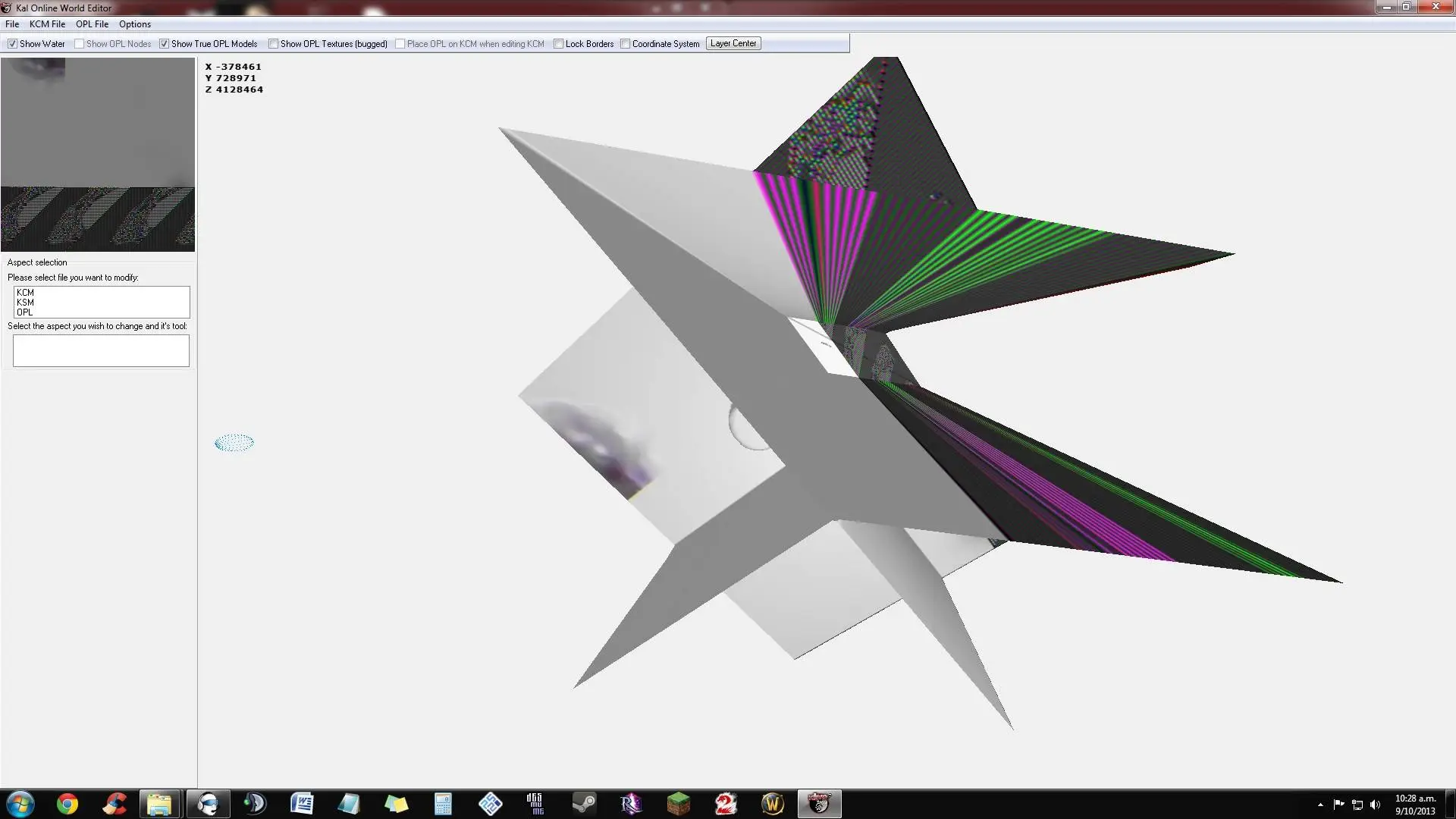The width and height of the screenshot is (1456, 819).
Task: Select KSM in the file list
Action: [101, 302]
